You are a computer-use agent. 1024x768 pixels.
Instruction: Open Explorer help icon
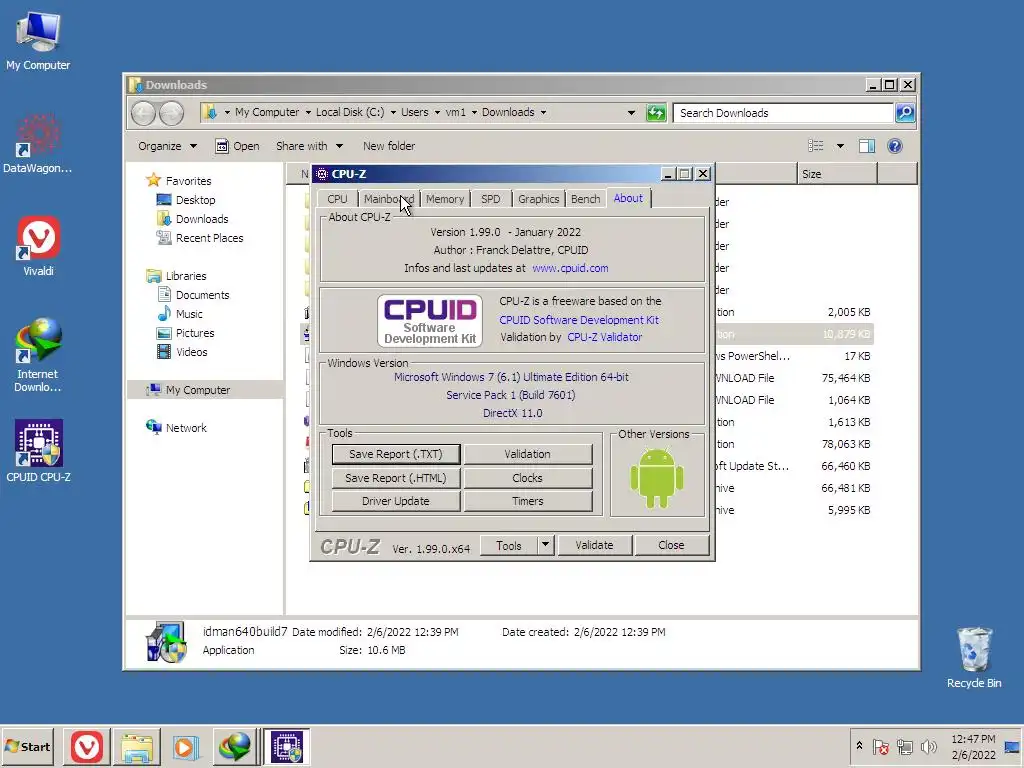point(895,146)
